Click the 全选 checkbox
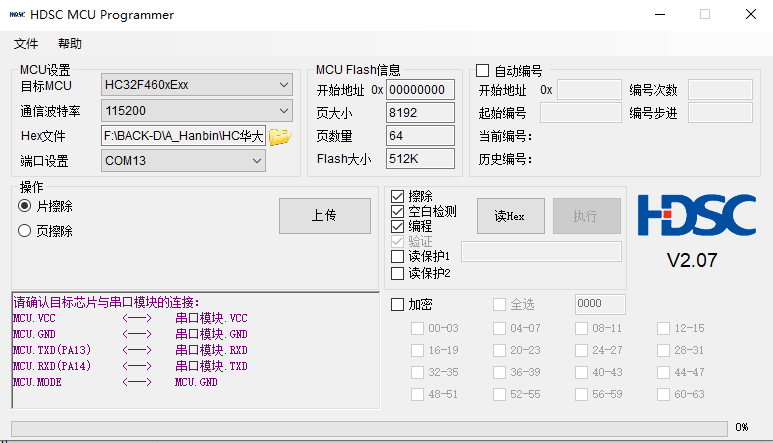773x443 pixels. [x=499, y=305]
